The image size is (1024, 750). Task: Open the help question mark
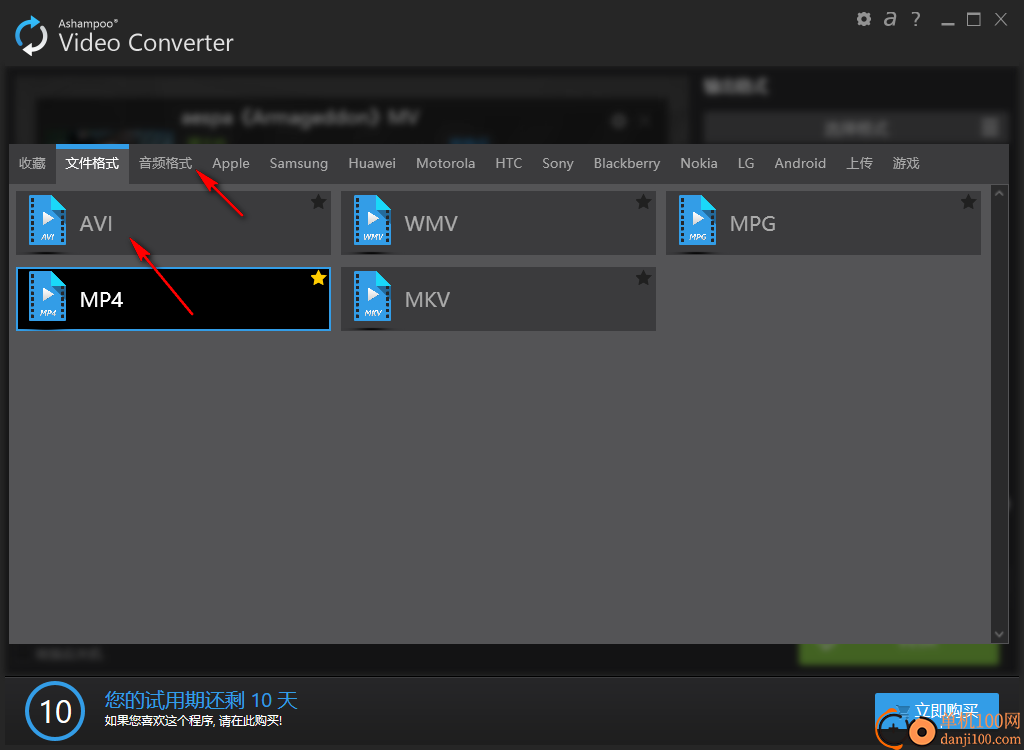[916, 19]
